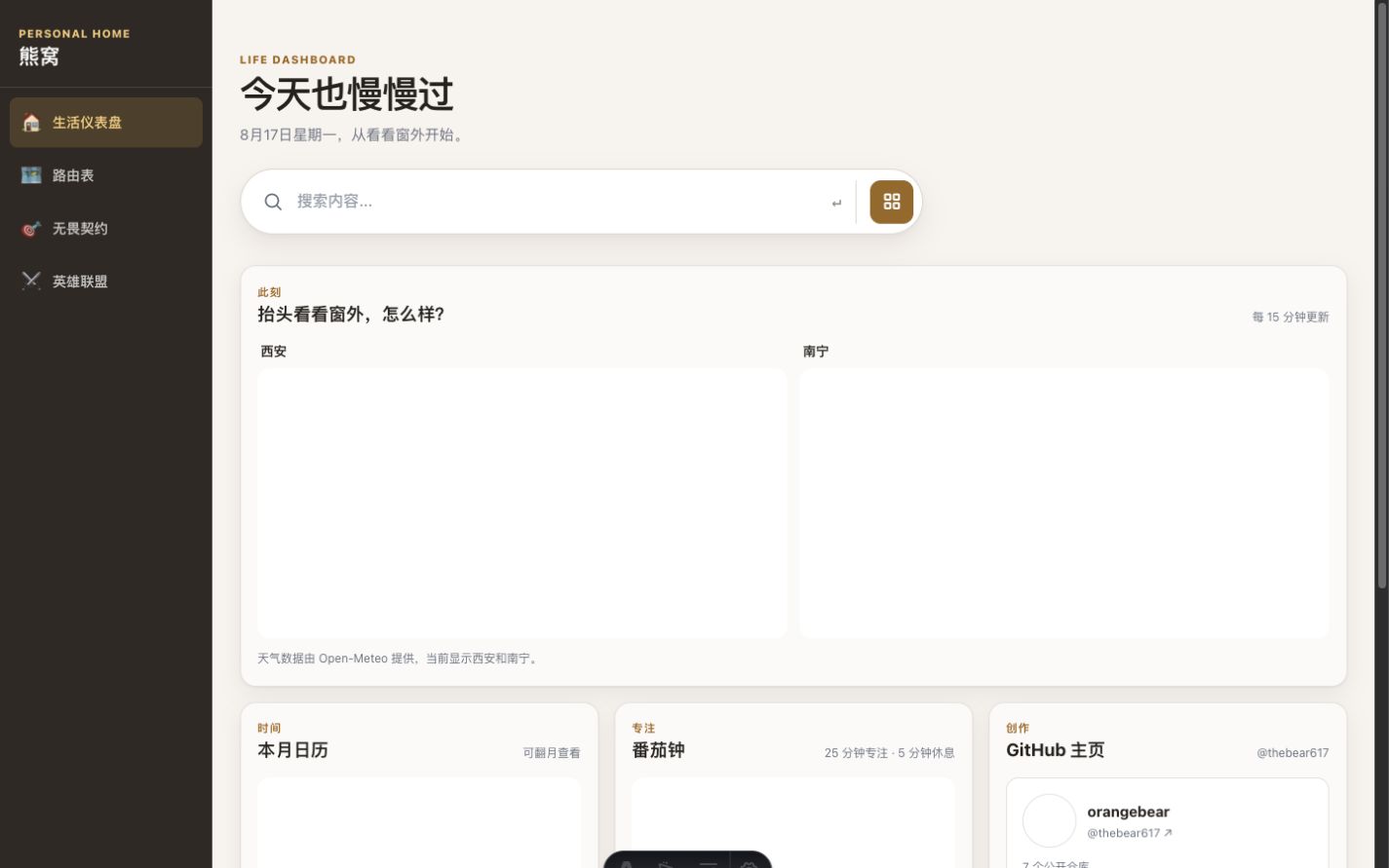Click the 南宁 weather panel
The height and width of the screenshot is (868, 1389).
pyautogui.click(x=1064, y=503)
